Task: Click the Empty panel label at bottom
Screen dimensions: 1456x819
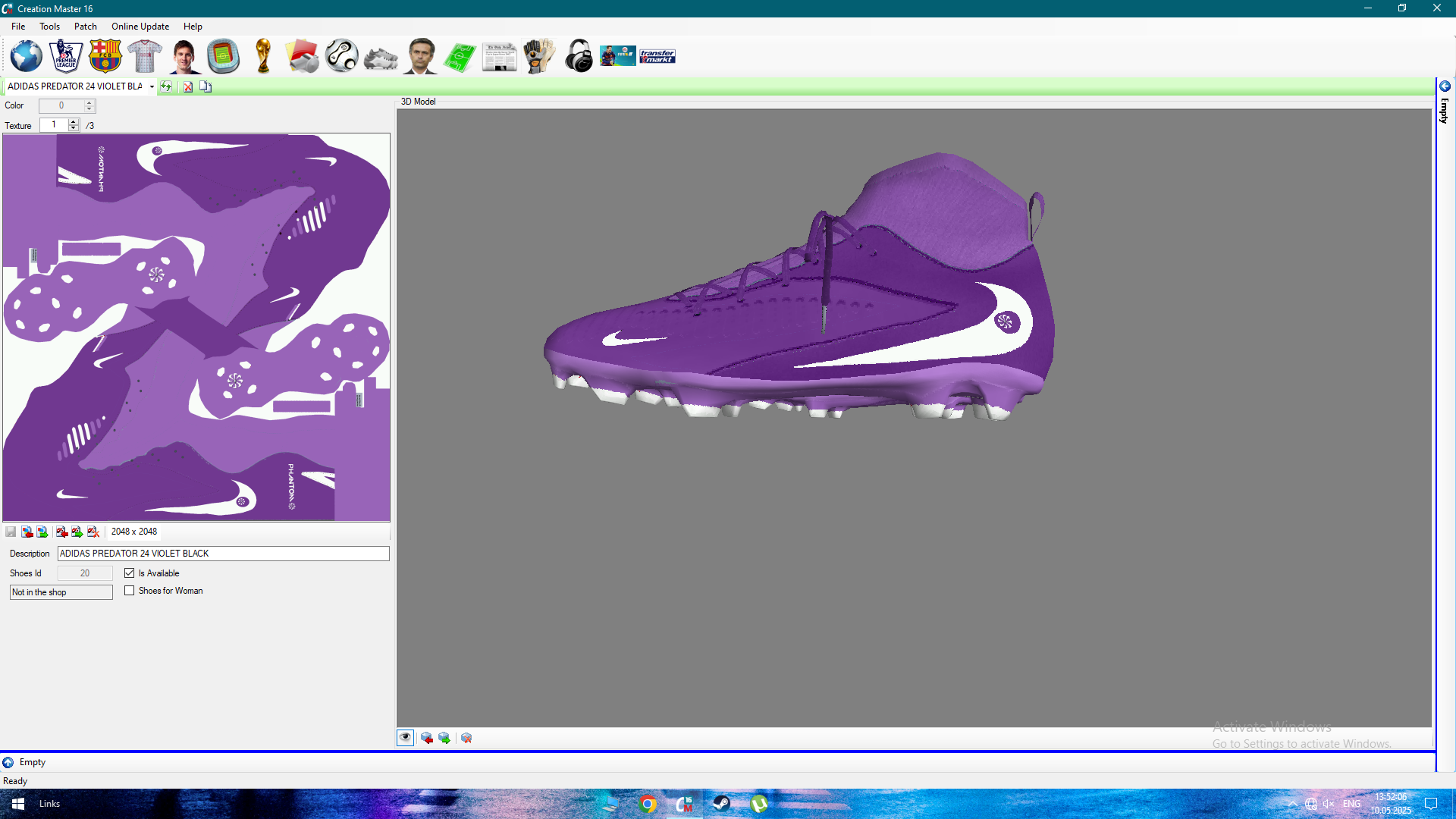Action: point(33,762)
